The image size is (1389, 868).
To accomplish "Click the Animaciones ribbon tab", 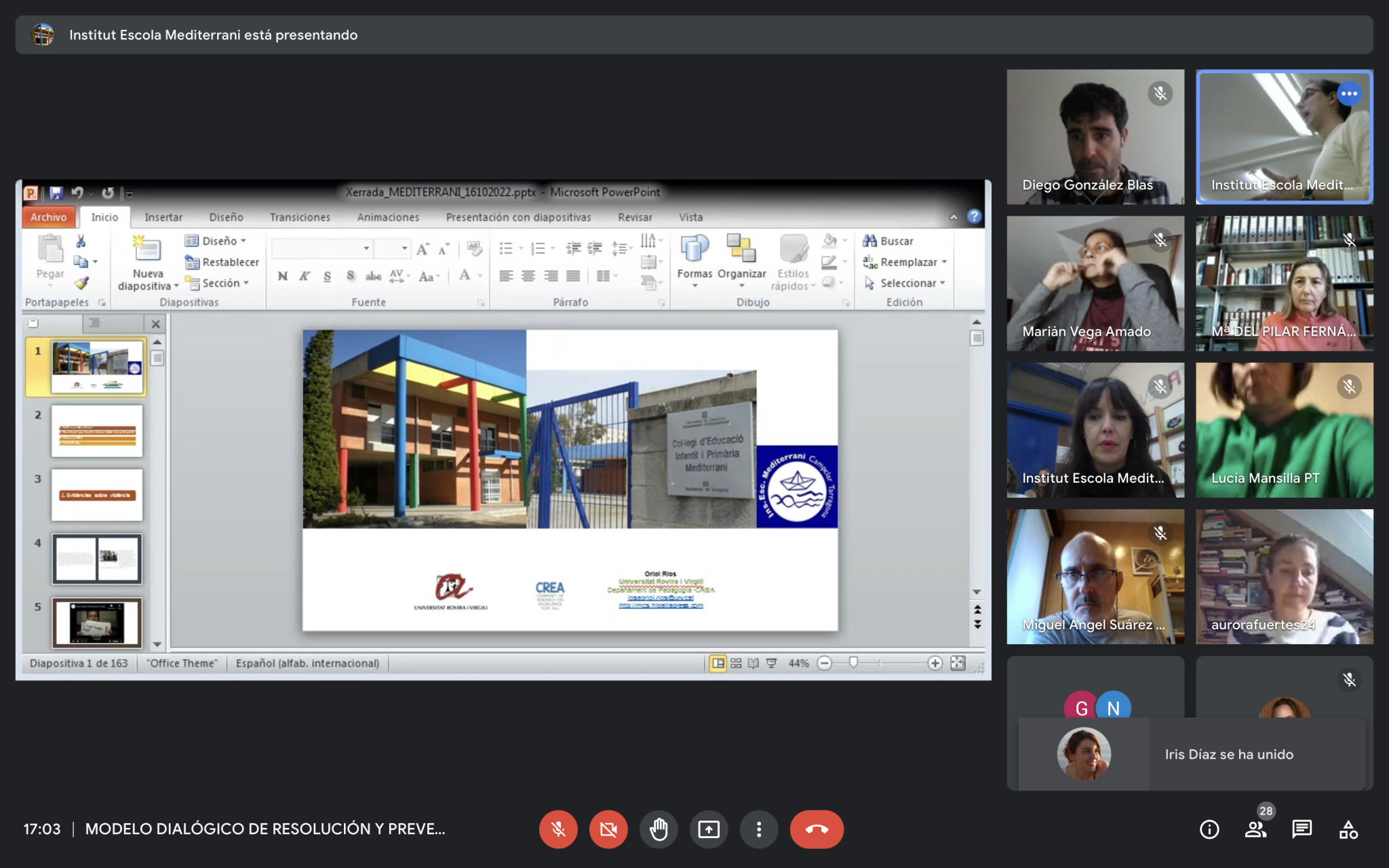I will click(x=387, y=217).
